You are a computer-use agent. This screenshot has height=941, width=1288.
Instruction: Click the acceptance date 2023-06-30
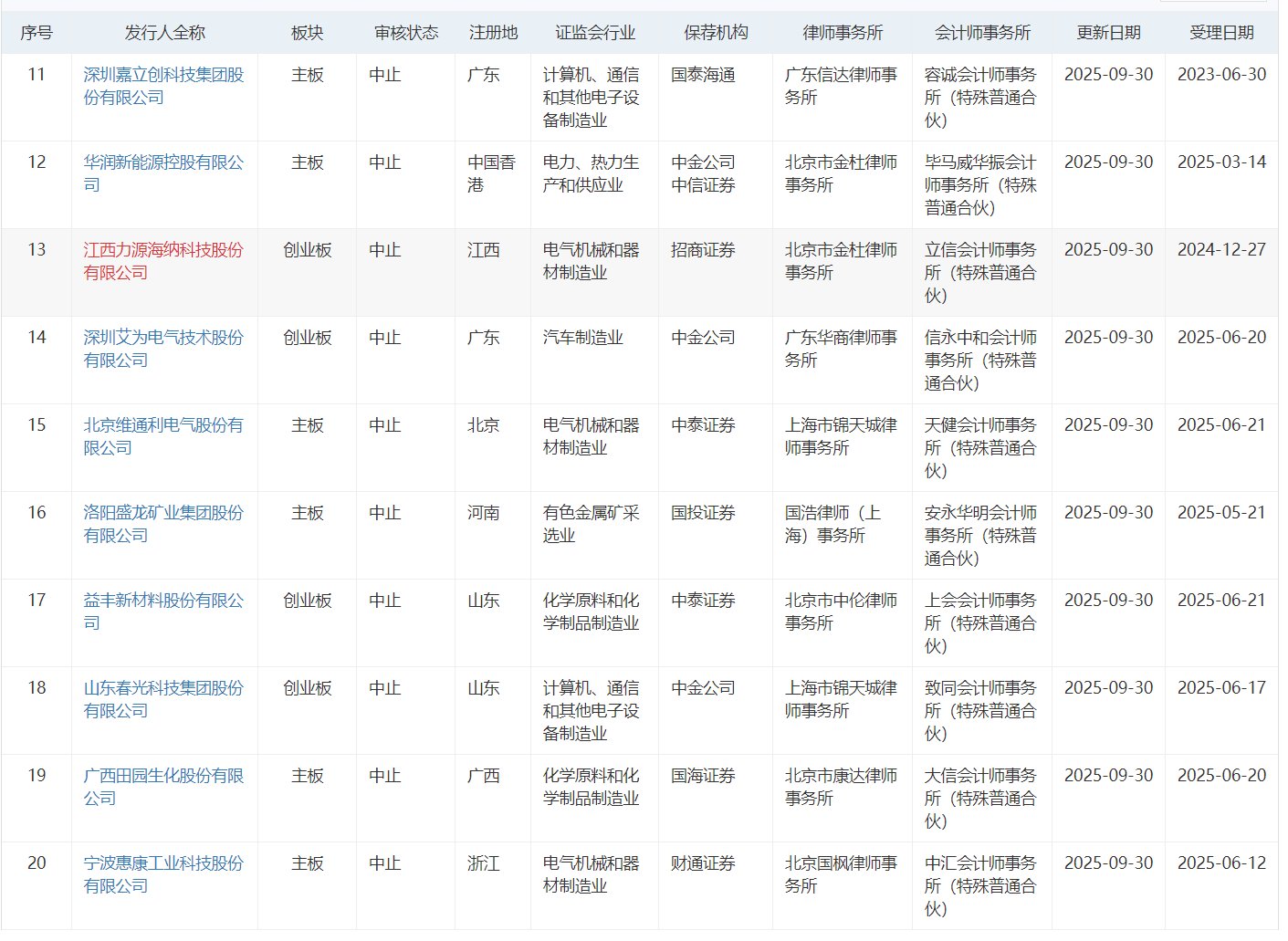[1222, 75]
